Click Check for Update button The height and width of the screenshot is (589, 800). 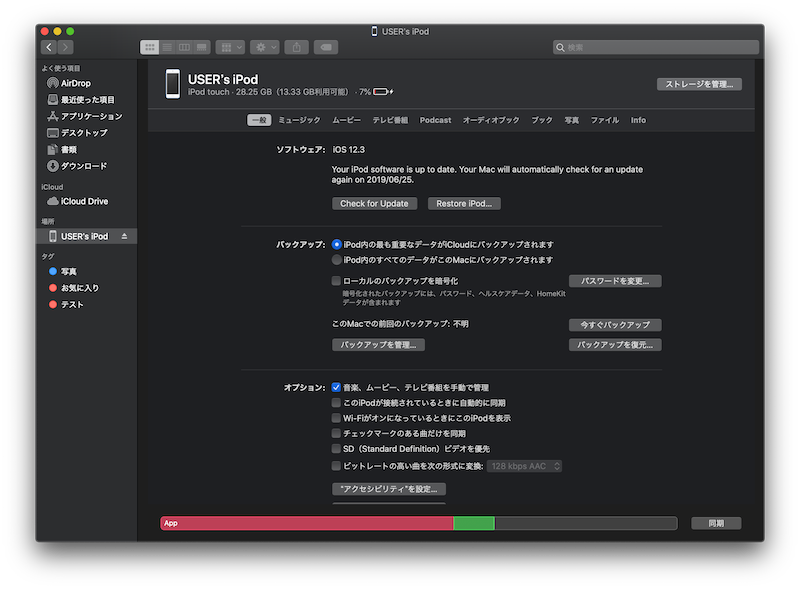pos(374,204)
